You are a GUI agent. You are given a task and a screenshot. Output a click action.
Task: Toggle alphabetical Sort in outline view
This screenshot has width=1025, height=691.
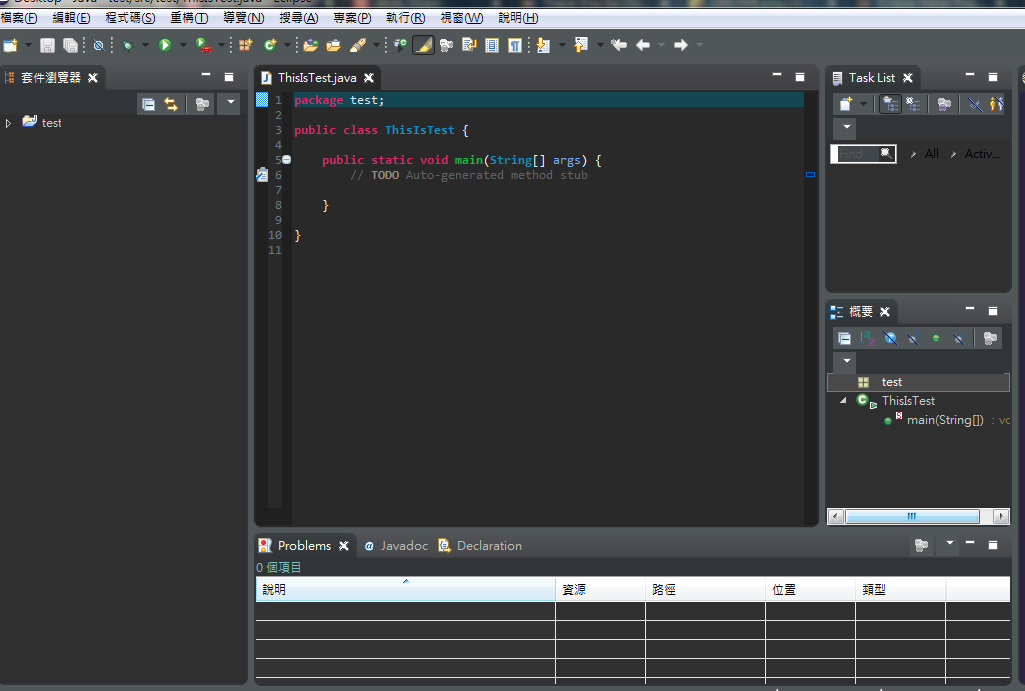pos(867,338)
